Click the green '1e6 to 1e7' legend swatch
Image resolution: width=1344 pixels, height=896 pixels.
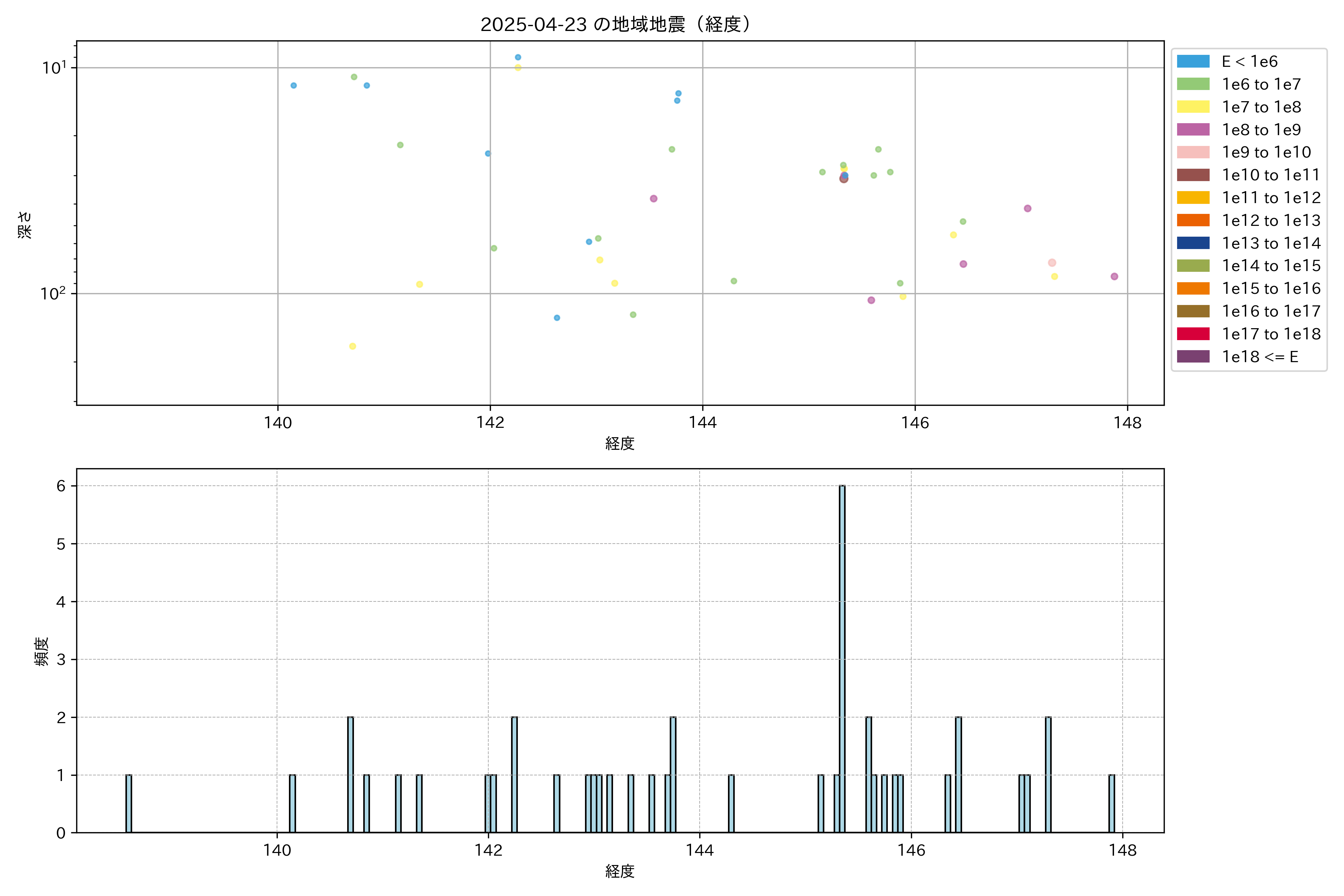1192,84
